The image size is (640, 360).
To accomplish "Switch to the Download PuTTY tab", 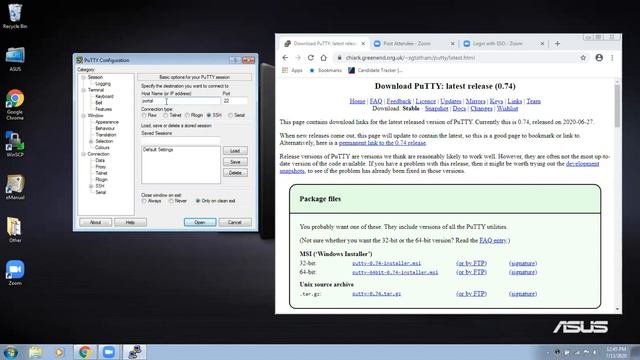I will tap(324, 43).
